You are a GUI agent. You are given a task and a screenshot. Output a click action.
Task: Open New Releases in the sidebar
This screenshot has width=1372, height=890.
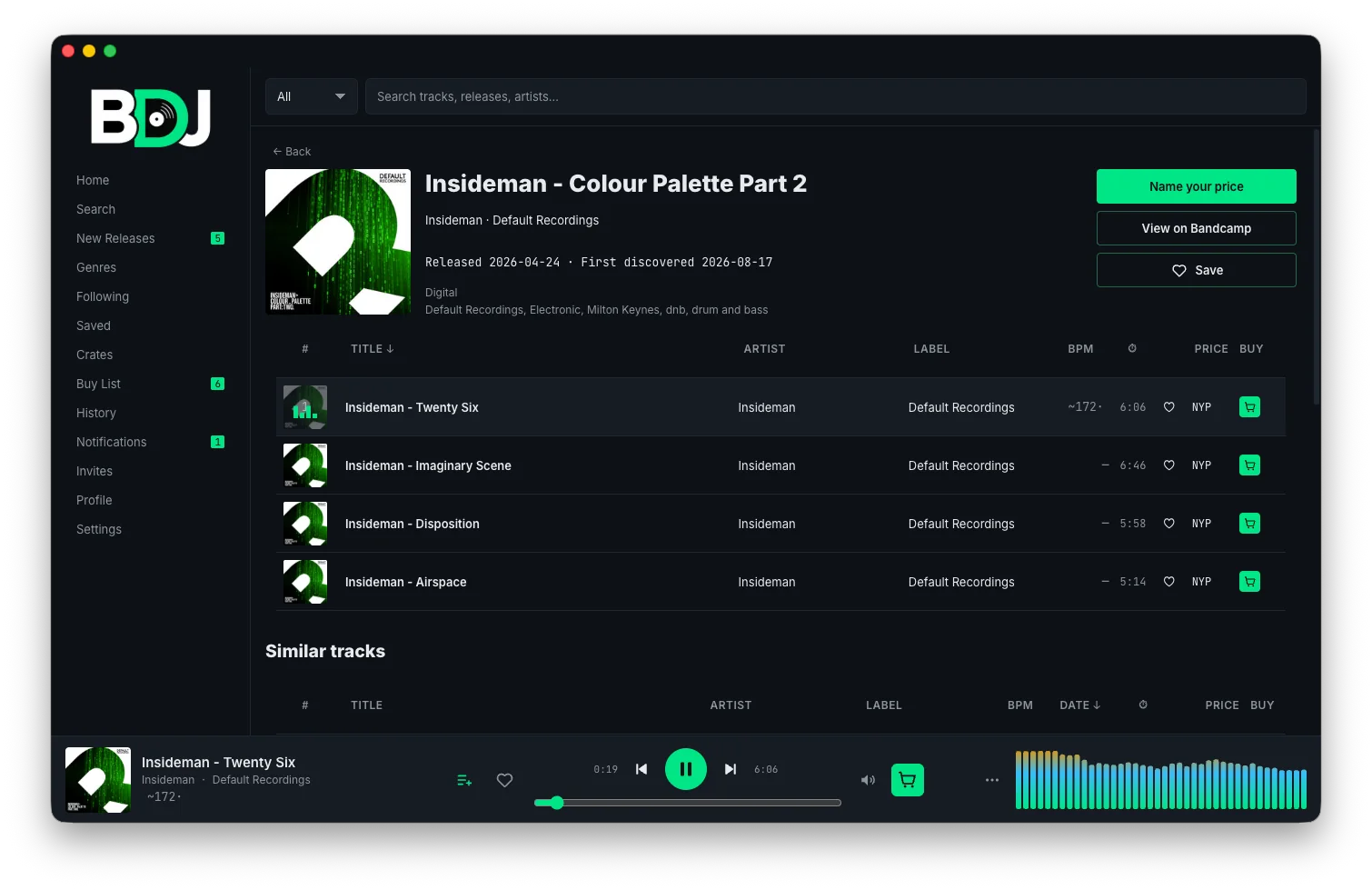(x=115, y=238)
